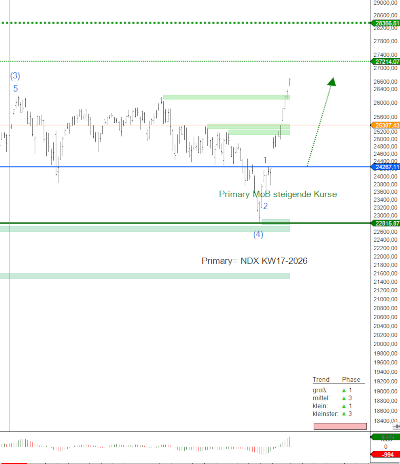Click the green triangle in the mittel row

(x=344, y=398)
